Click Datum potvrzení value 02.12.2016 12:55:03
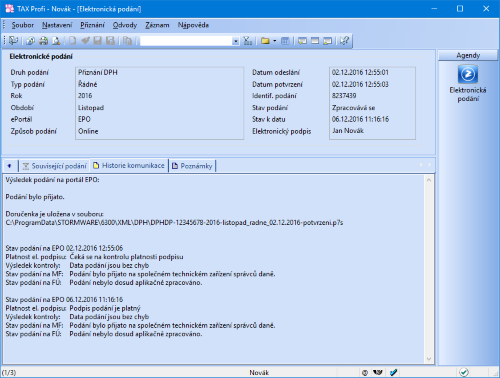This screenshot has width=500, height=378. click(x=360, y=84)
